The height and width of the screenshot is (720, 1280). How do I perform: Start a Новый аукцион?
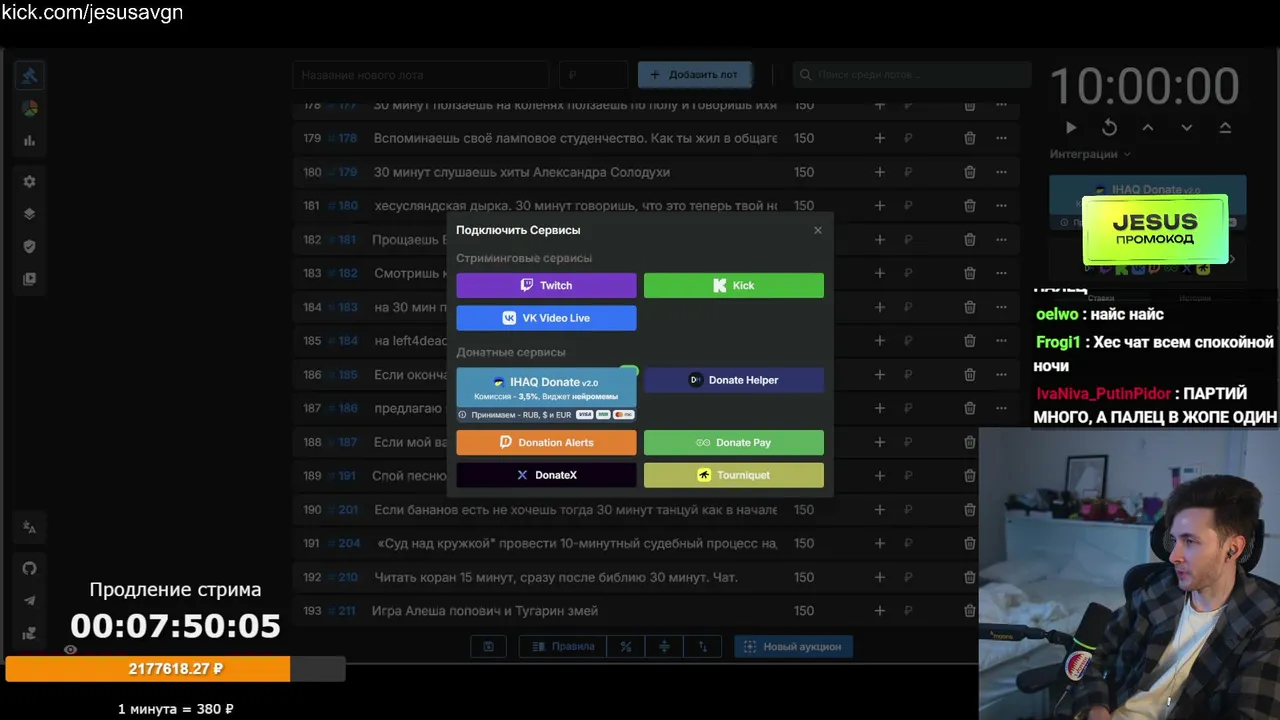(x=793, y=647)
